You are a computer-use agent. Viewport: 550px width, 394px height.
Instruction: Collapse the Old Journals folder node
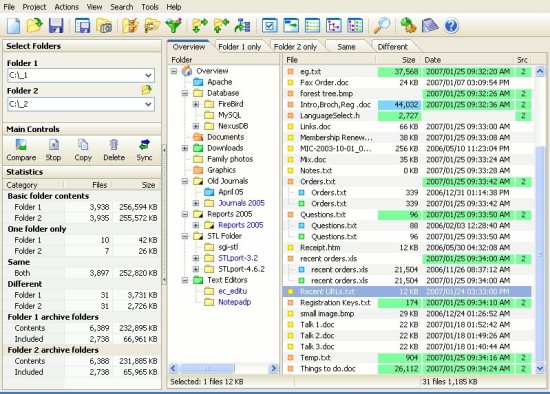click(x=185, y=181)
